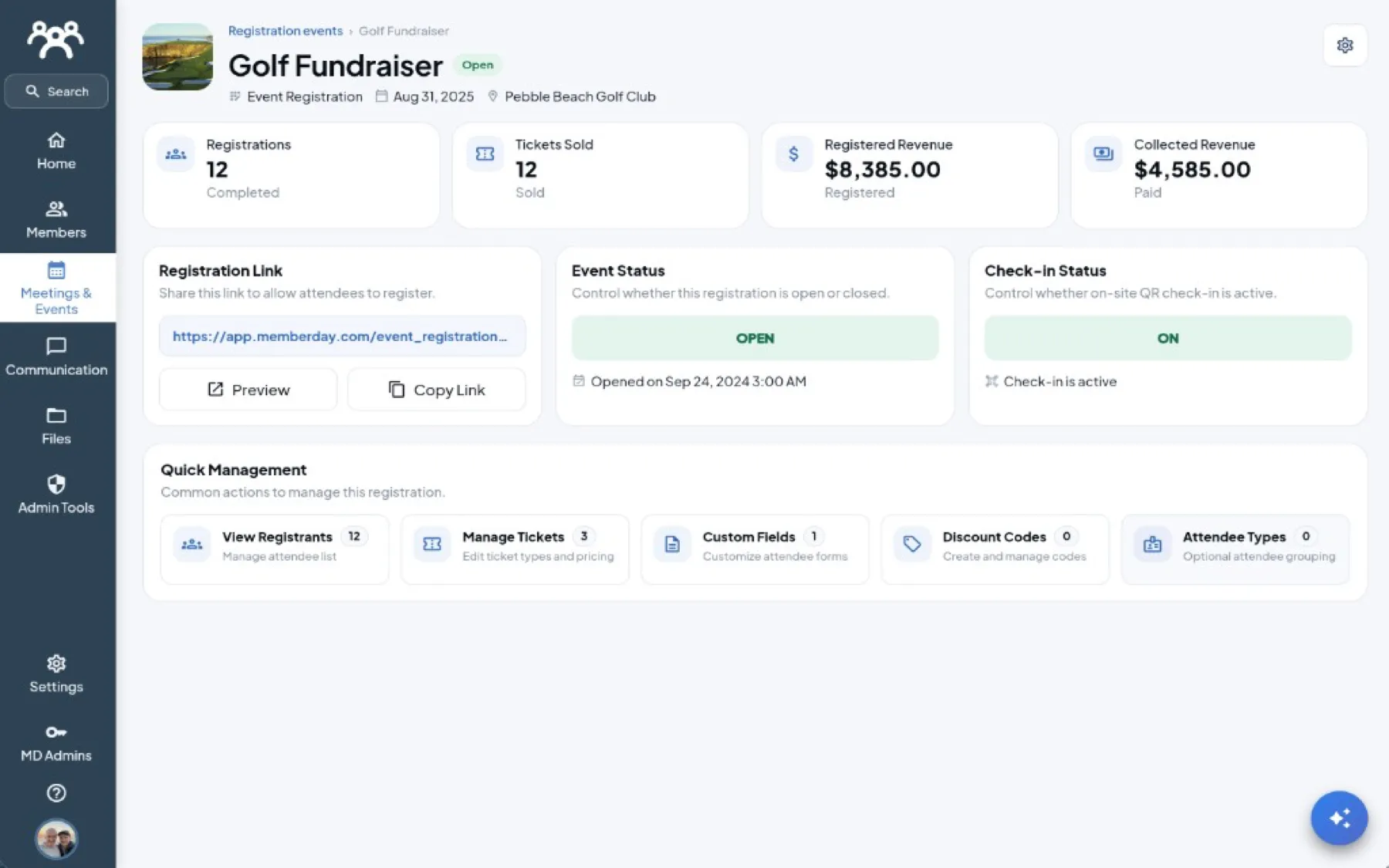1389x868 pixels.
Task: Click the $4,585.00 collected revenue value
Action: (x=1192, y=169)
